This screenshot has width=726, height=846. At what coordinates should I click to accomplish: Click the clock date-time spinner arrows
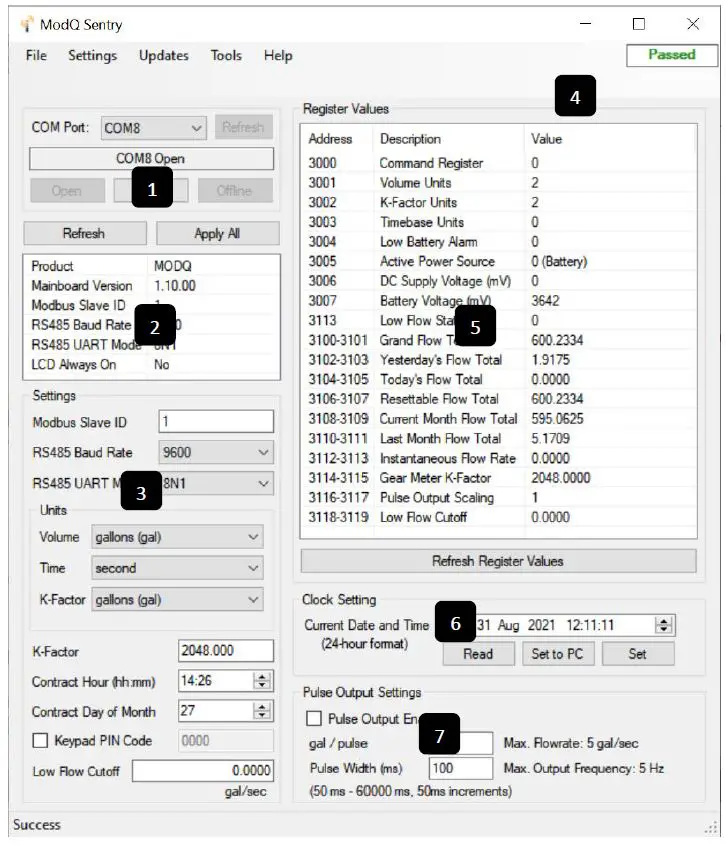(664, 625)
